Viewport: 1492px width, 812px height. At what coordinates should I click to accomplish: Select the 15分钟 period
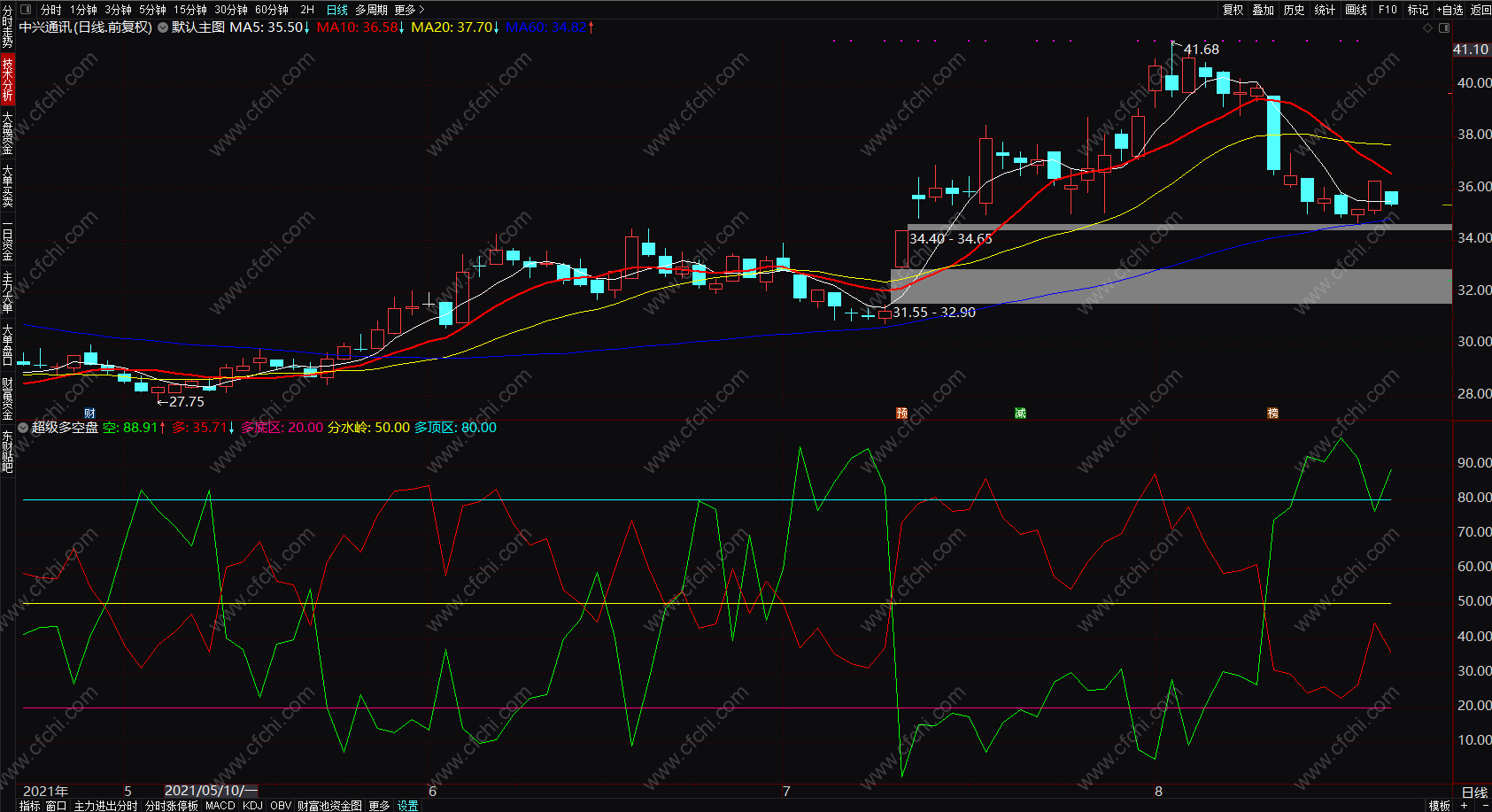[190, 10]
